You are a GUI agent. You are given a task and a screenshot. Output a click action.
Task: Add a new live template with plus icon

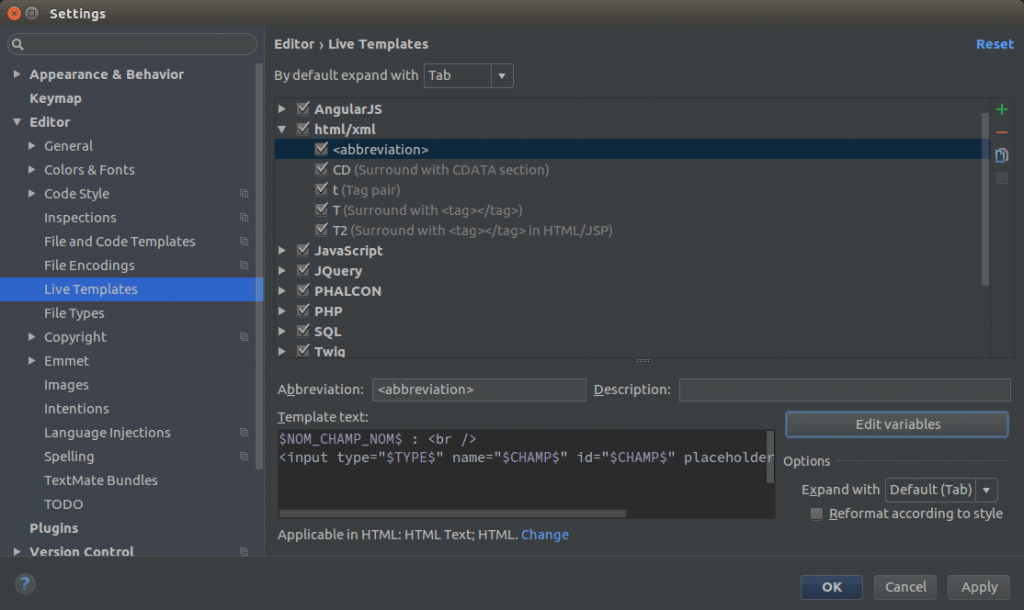tap(1001, 110)
